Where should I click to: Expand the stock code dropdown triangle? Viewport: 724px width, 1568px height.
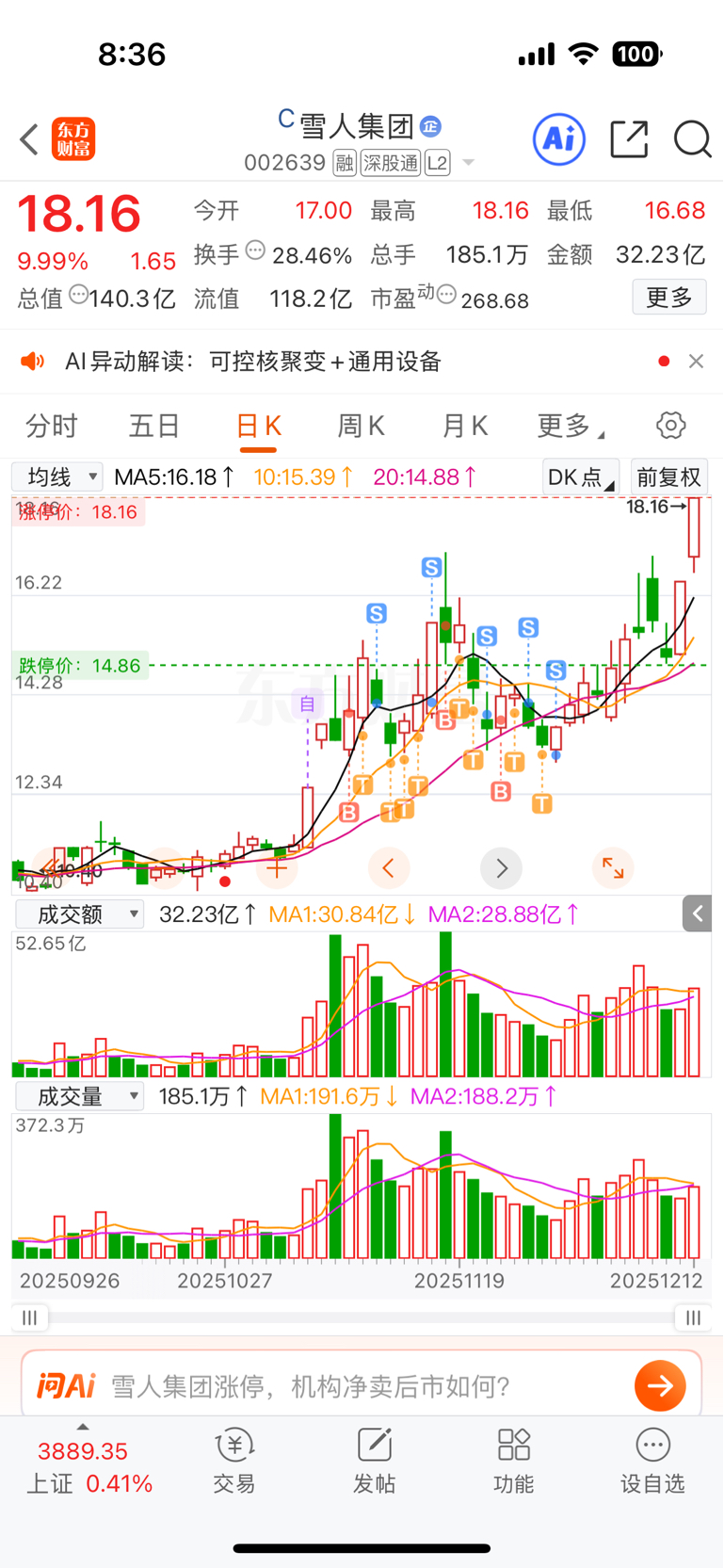[x=468, y=163]
